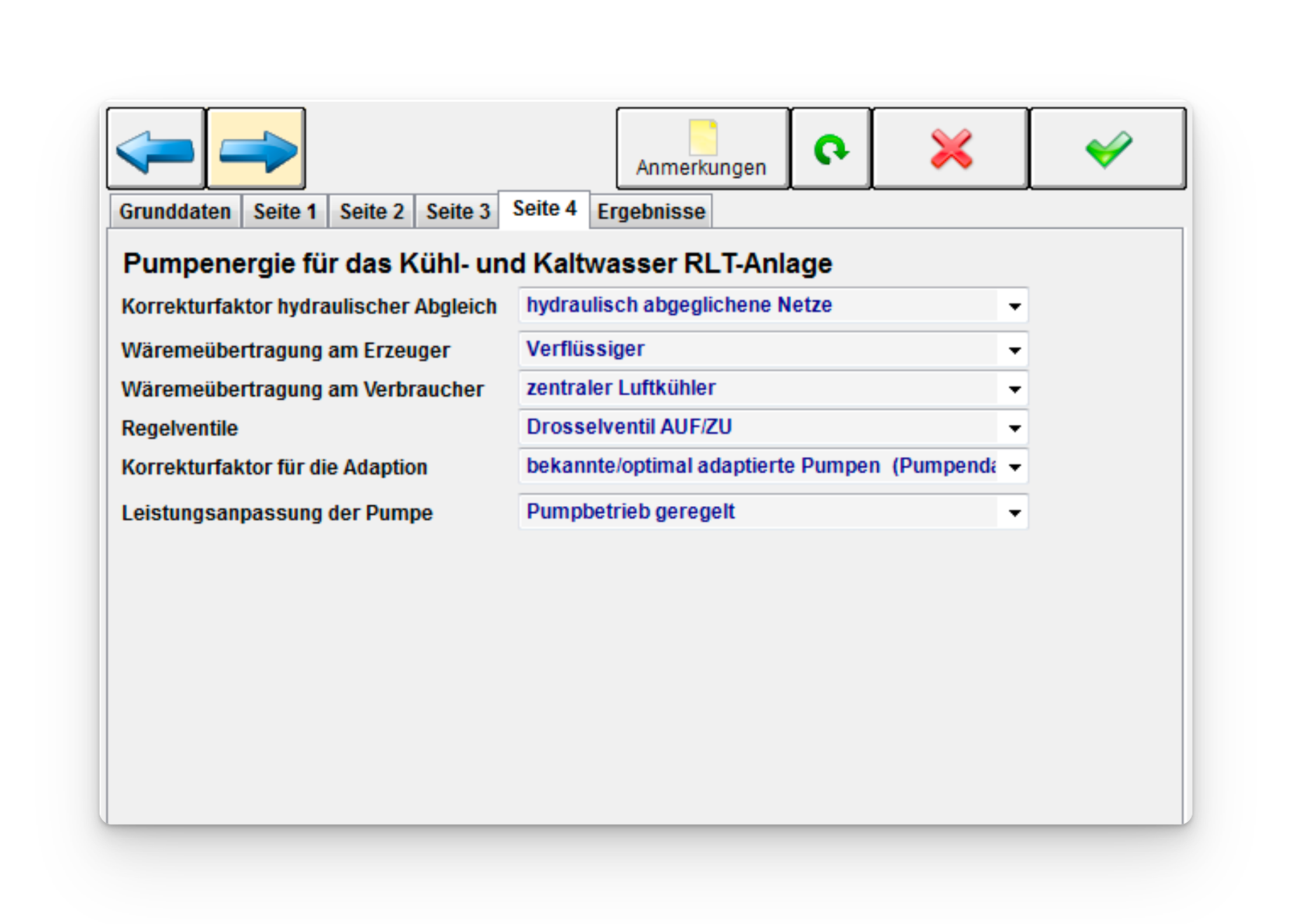Click the hydraulisch abgeglichene Netze field text
Screen dimensions: 1292x924
679,305
